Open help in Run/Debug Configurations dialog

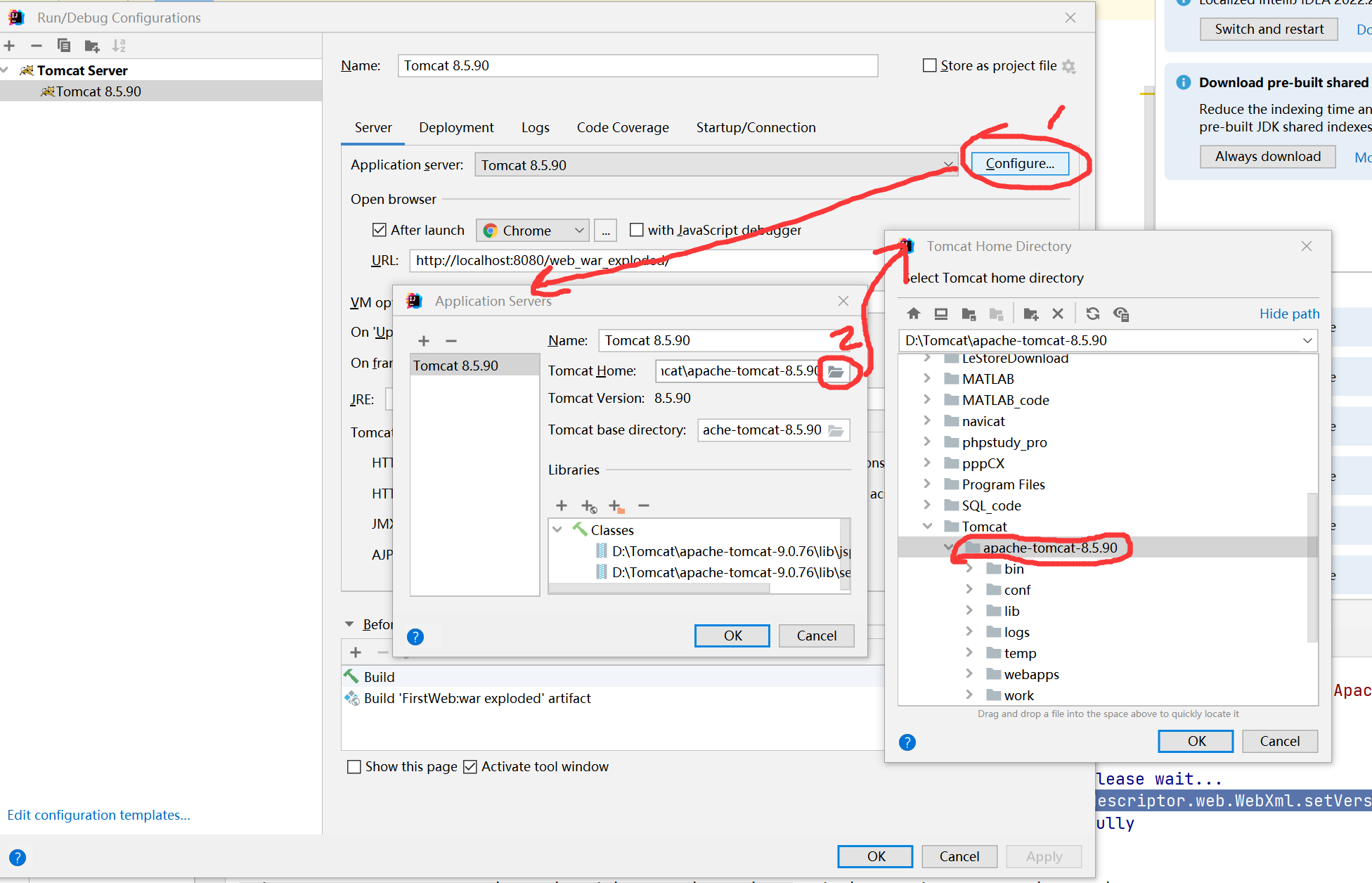click(x=18, y=858)
